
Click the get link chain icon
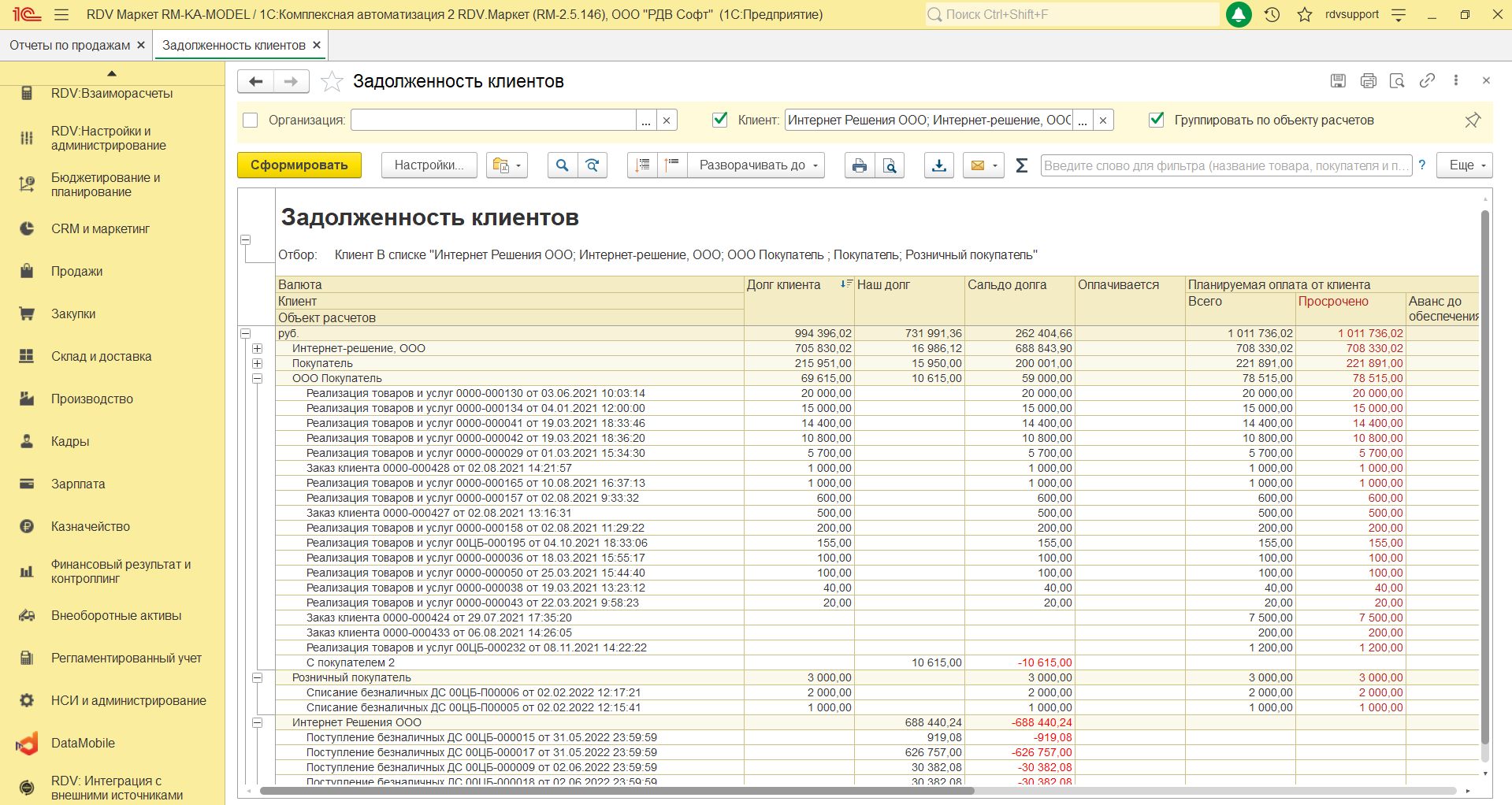click(1427, 80)
